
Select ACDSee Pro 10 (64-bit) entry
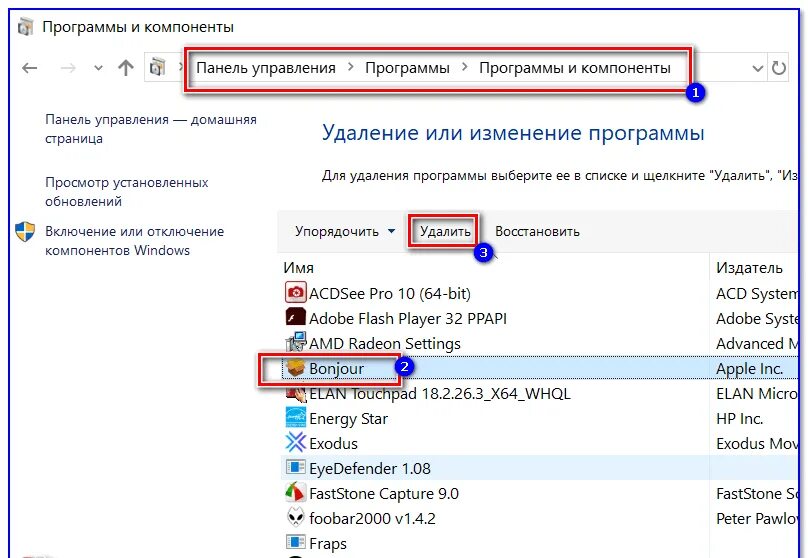click(390, 293)
